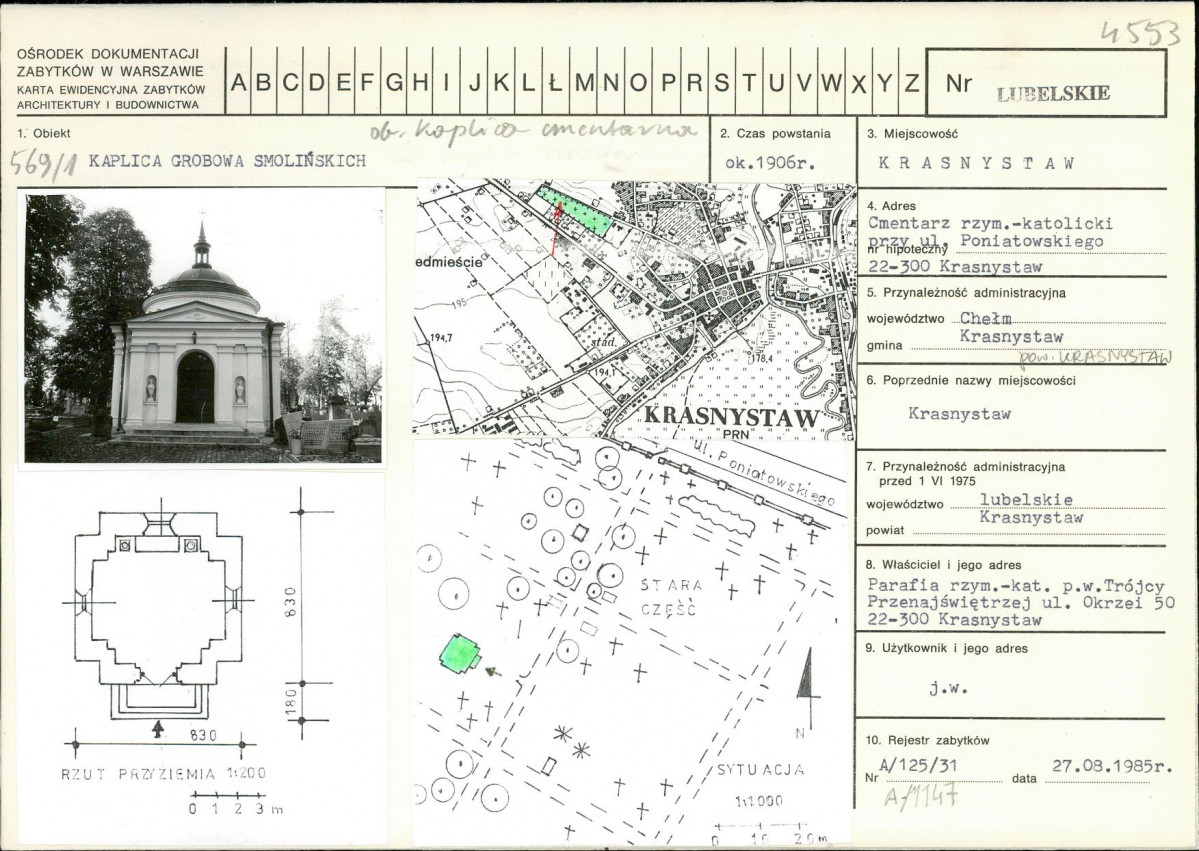Click '10. Rejestr zabytków' label
Image resolution: width=1199 pixels, height=851 pixels.
(x=928, y=740)
